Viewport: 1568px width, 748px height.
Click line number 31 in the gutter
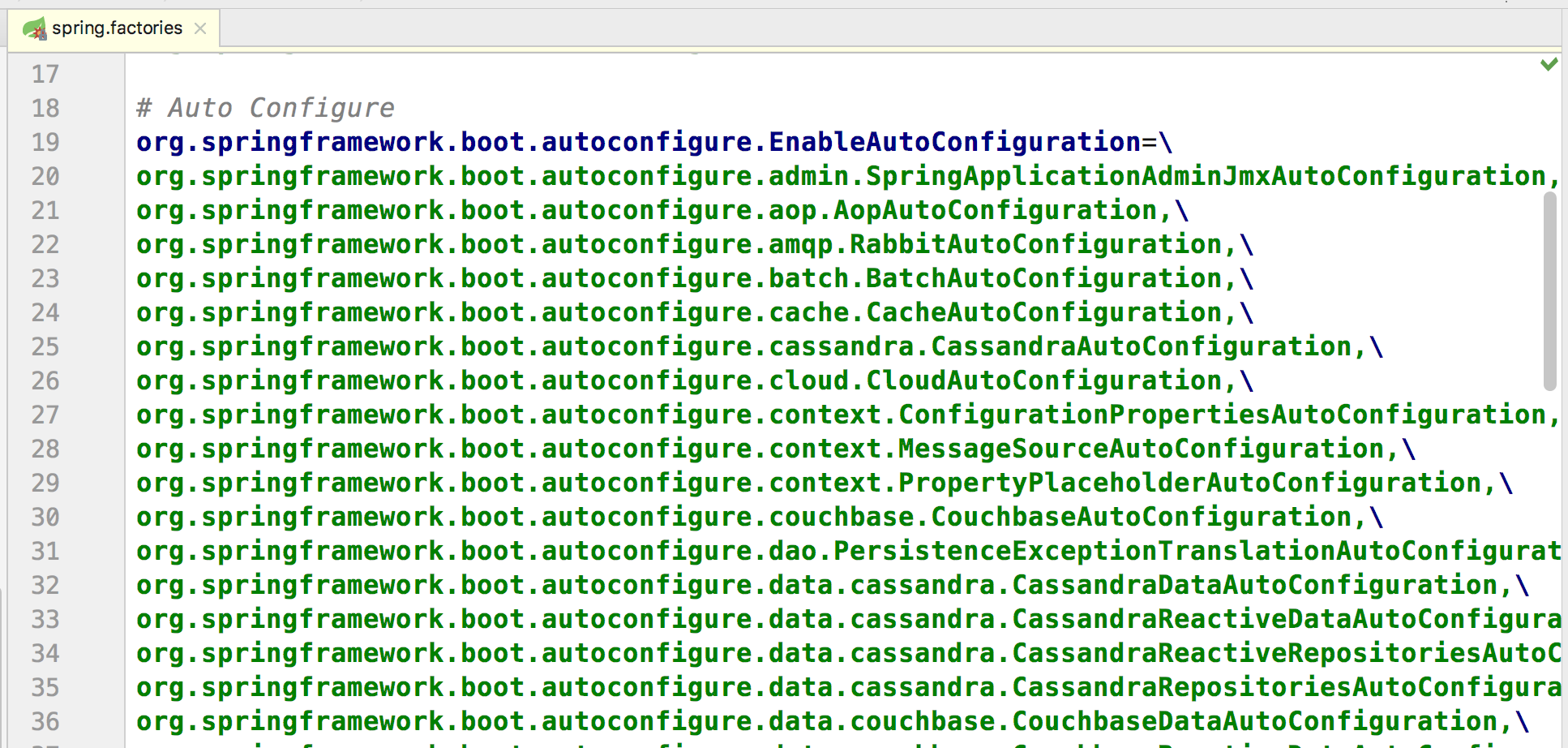(x=45, y=551)
